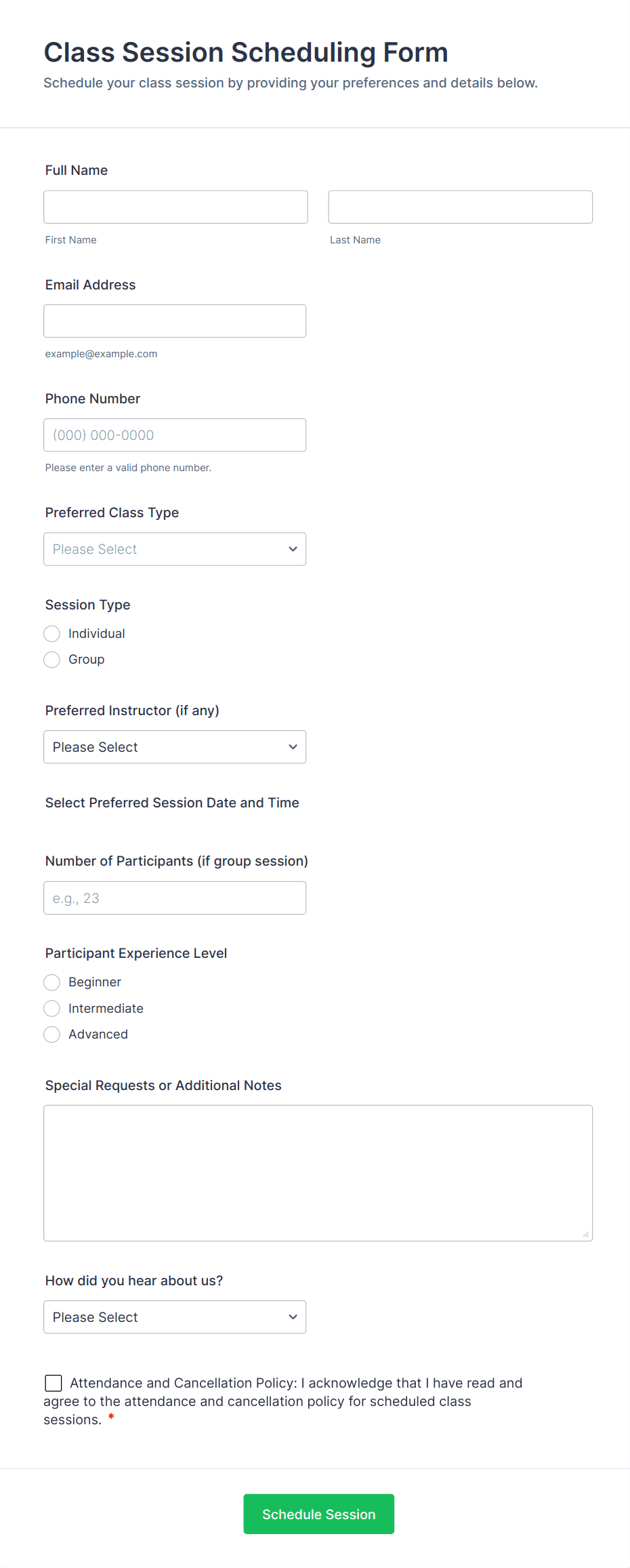The height and width of the screenshot is (1568, 630).
Task: Select Beginner experience level
Action: pos(52,982)
